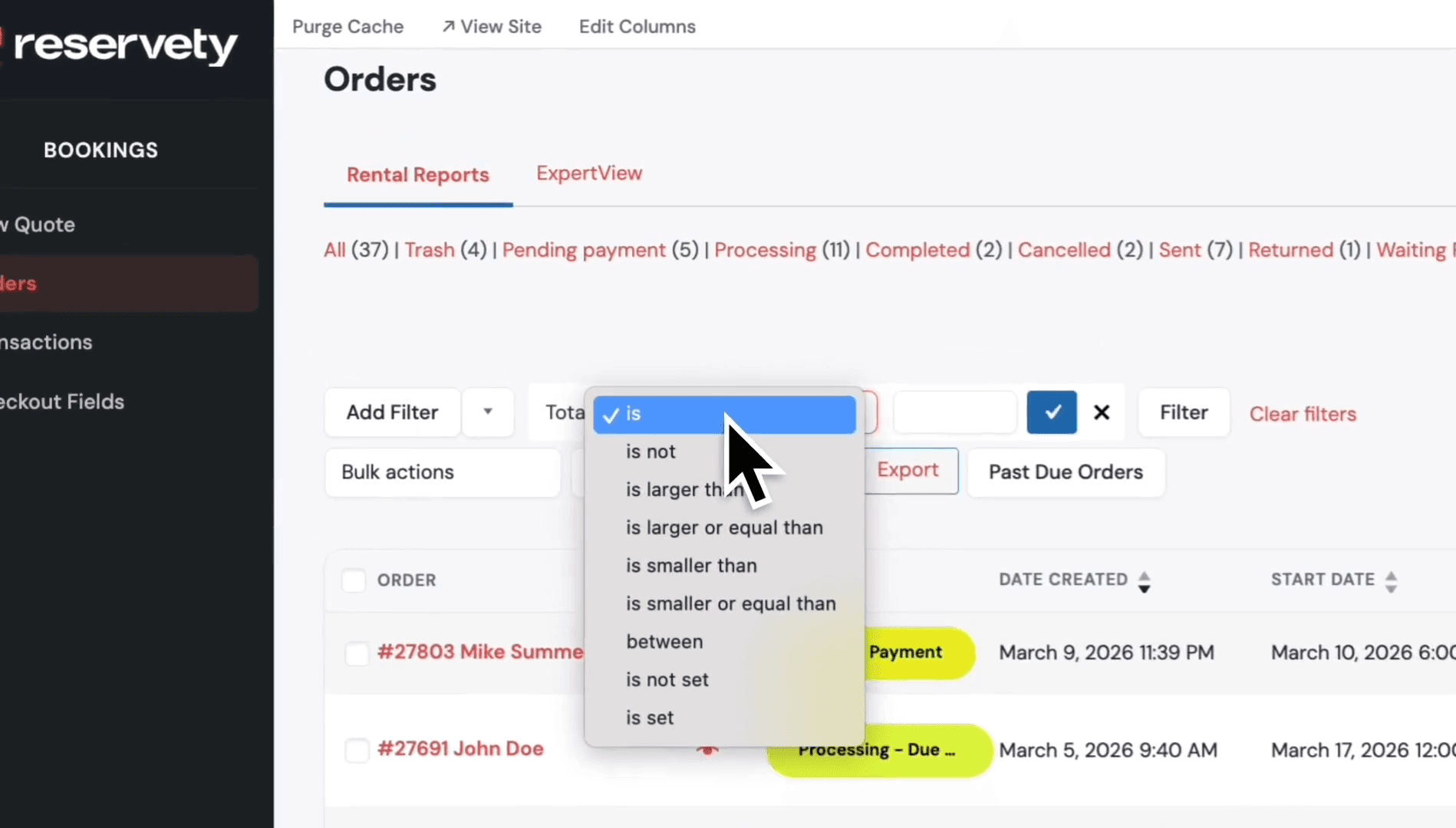Pick "is larger or equal than" option

(724, 527)
